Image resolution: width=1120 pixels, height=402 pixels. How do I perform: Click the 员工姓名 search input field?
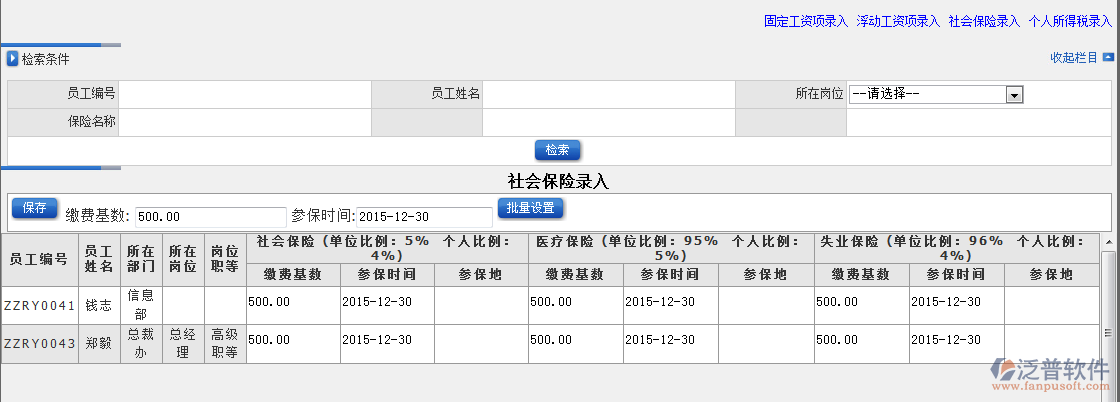[x=609, y=94]
